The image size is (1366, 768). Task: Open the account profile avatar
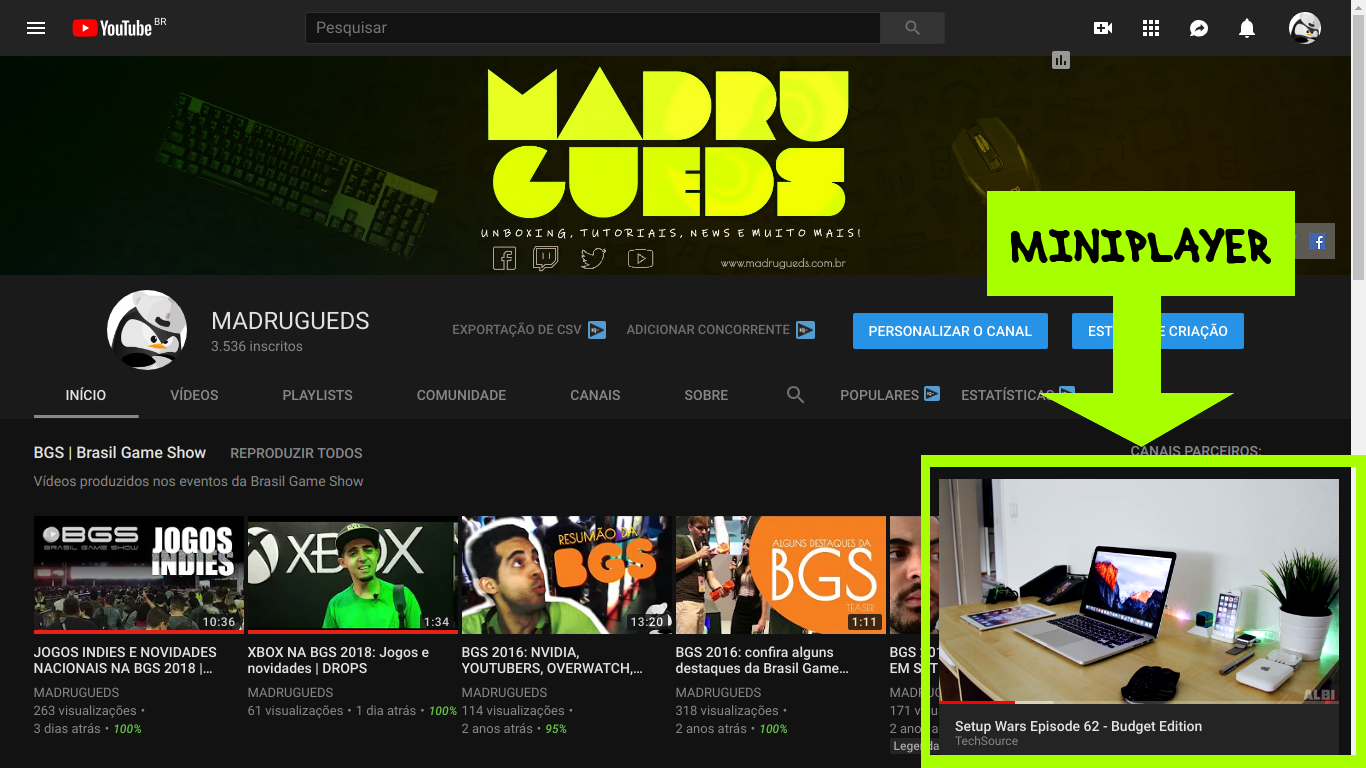[1304, 27]
